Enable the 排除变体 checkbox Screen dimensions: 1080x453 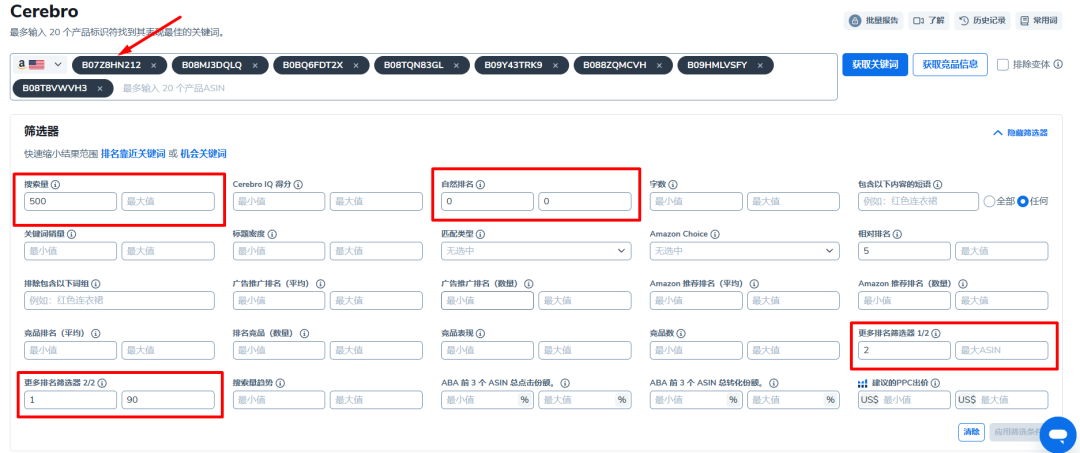coord(1003,65)
